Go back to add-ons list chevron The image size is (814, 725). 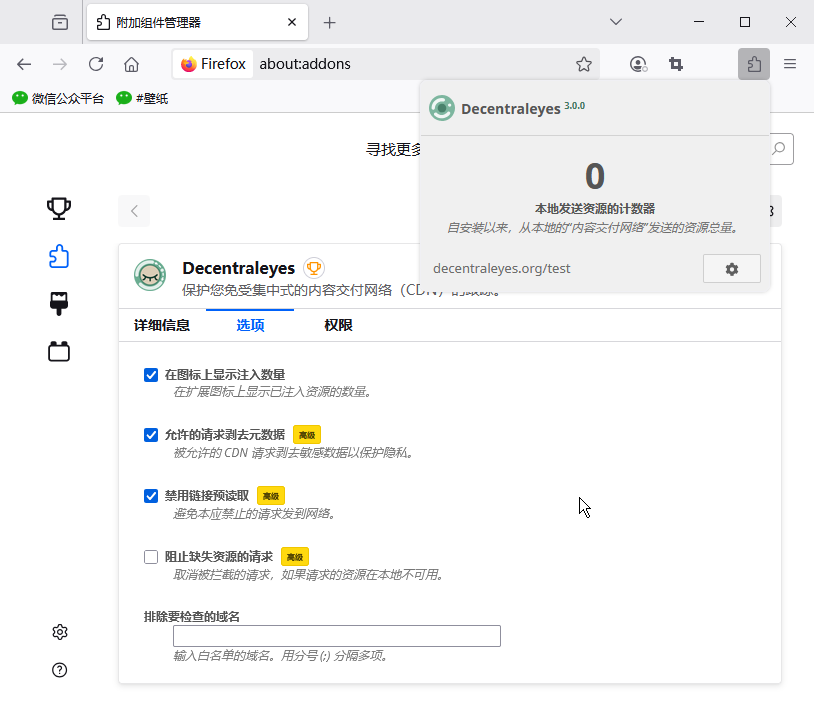[x=134, y=211]
